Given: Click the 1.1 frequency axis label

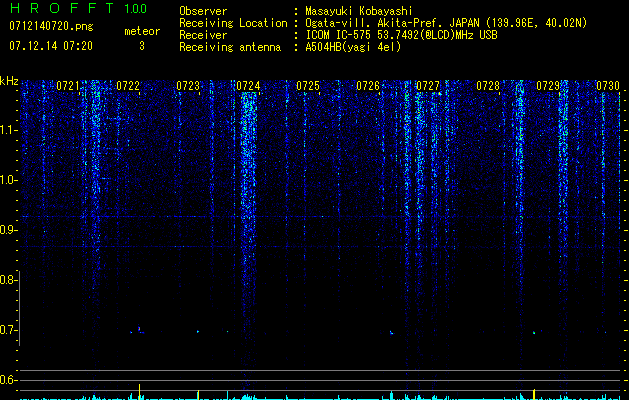Looking at the screenshot, I should (x=9, y=130).
